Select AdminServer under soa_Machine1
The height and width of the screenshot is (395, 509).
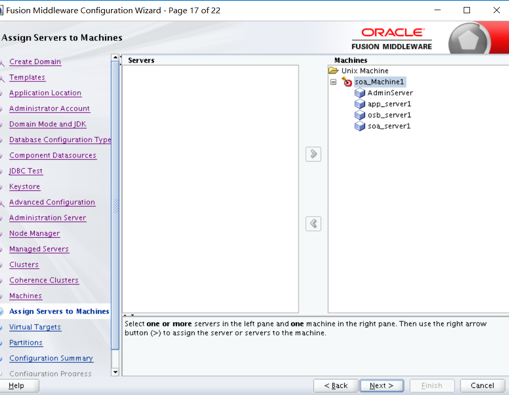390,93
